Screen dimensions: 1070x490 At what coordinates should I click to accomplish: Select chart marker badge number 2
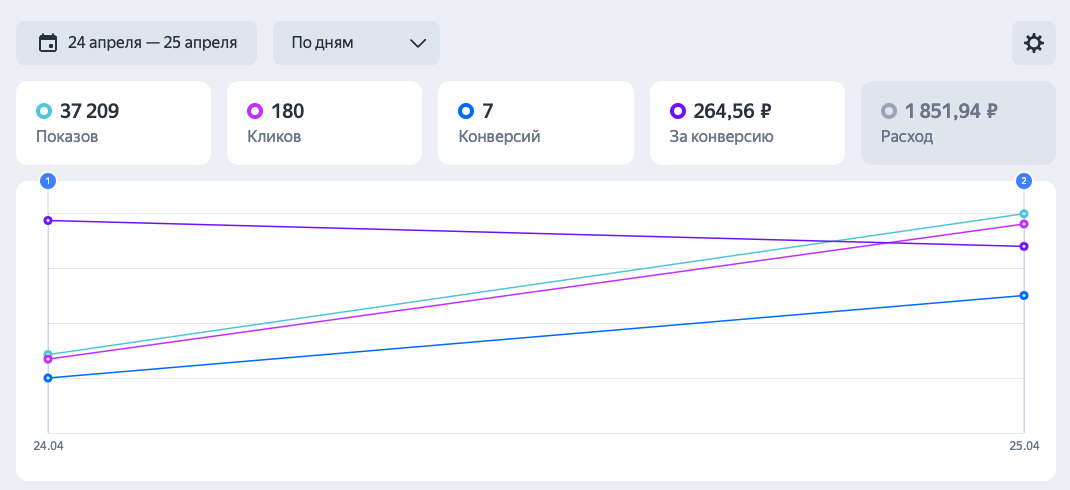tap(1024, 181)
